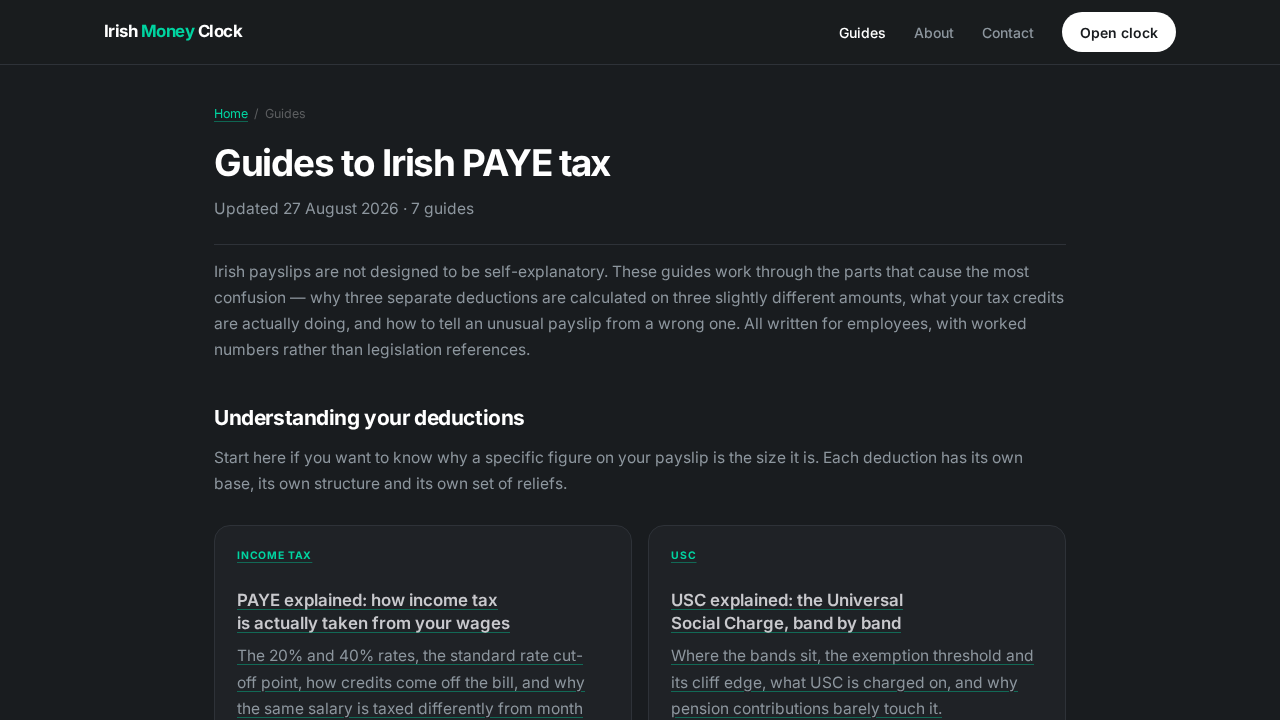Follow the Home breadcrumb link
1280x720 pixels.
pos(231,114)
